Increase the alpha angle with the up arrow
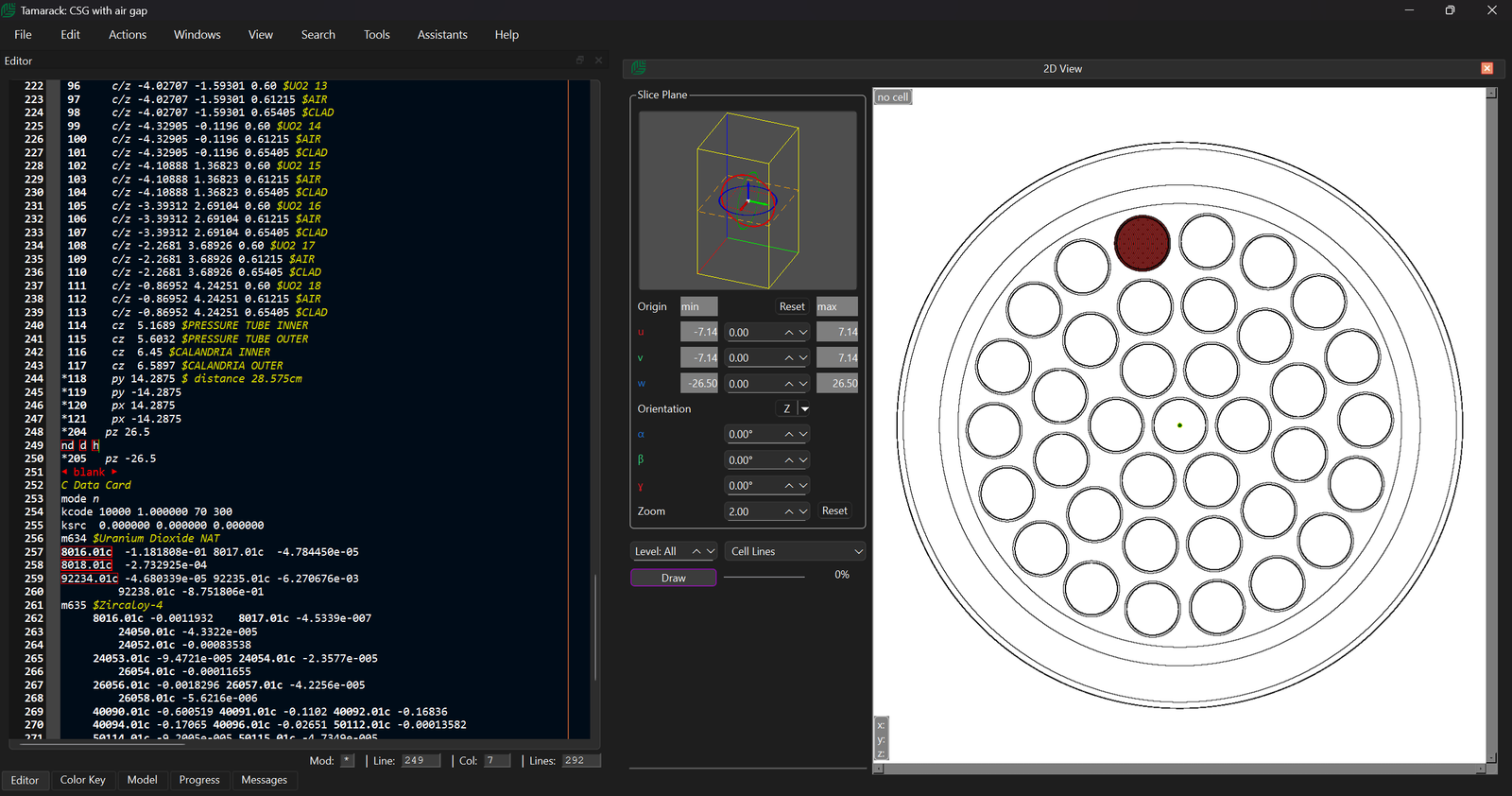Viewport: 1512px width, 796px height. 789,435
